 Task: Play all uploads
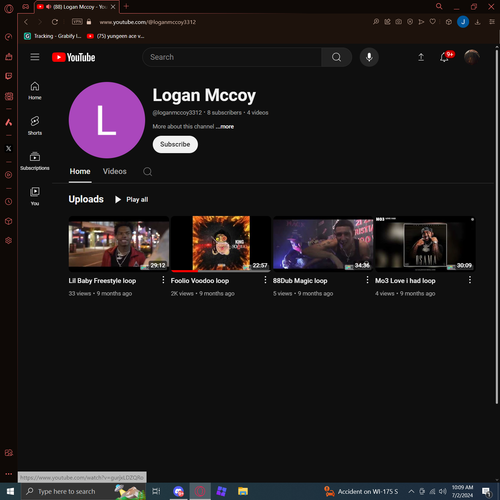(132, 199)
